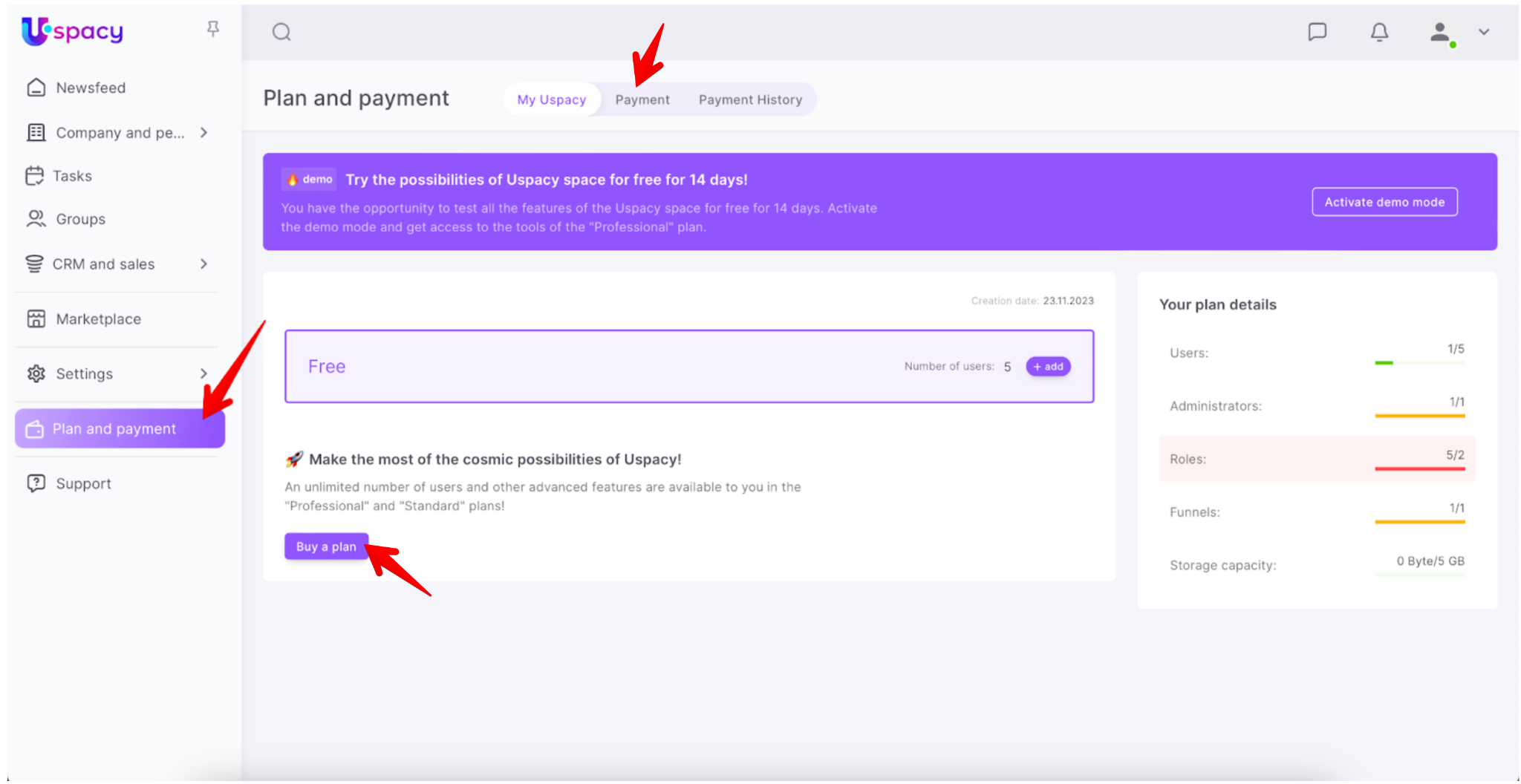This screenshot has width=1521, height=784.
Task: Click Buy a plan button
Action: click(x=326, y=546)
